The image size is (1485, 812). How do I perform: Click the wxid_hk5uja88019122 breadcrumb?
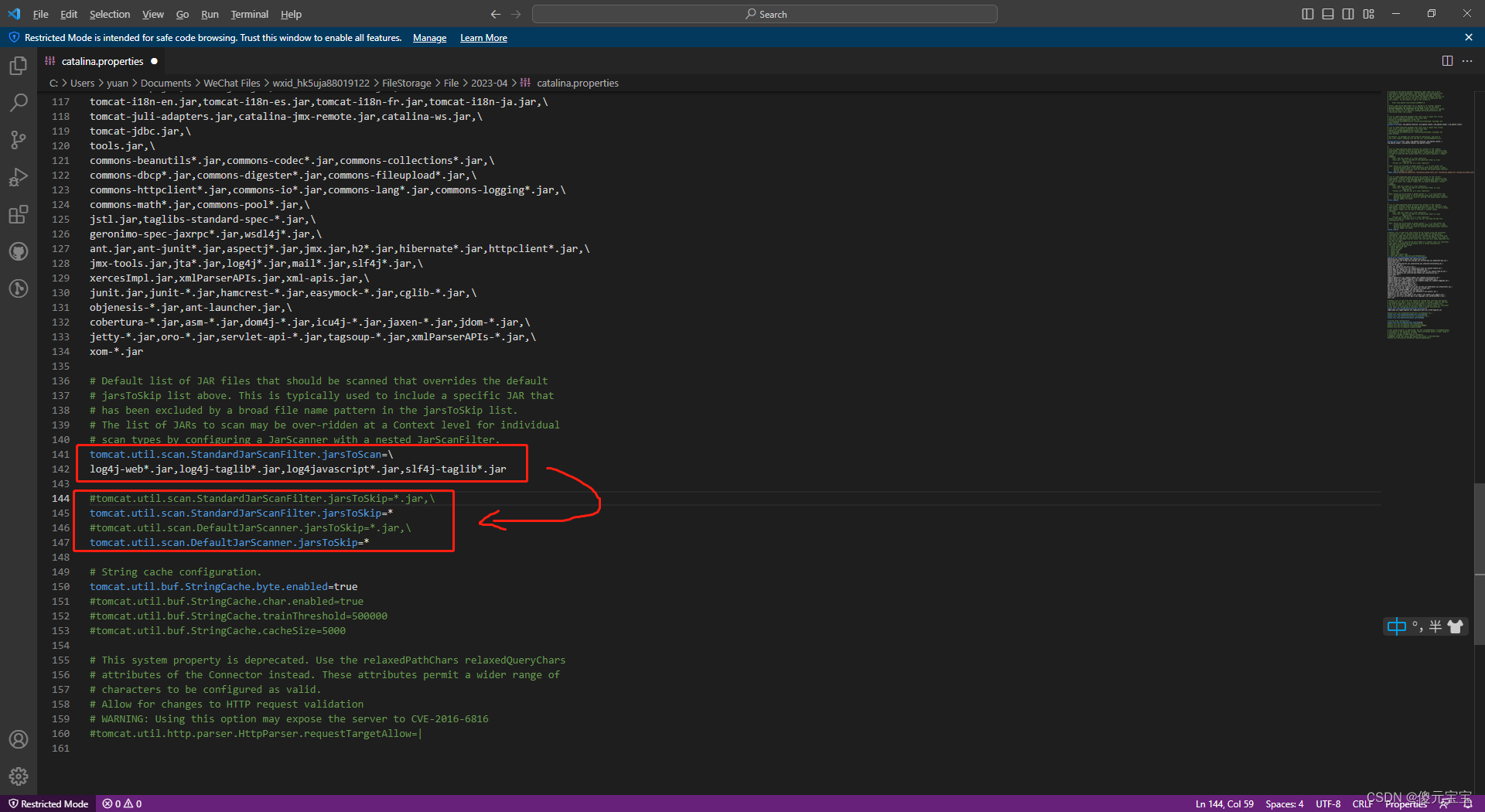pos(321,83)
